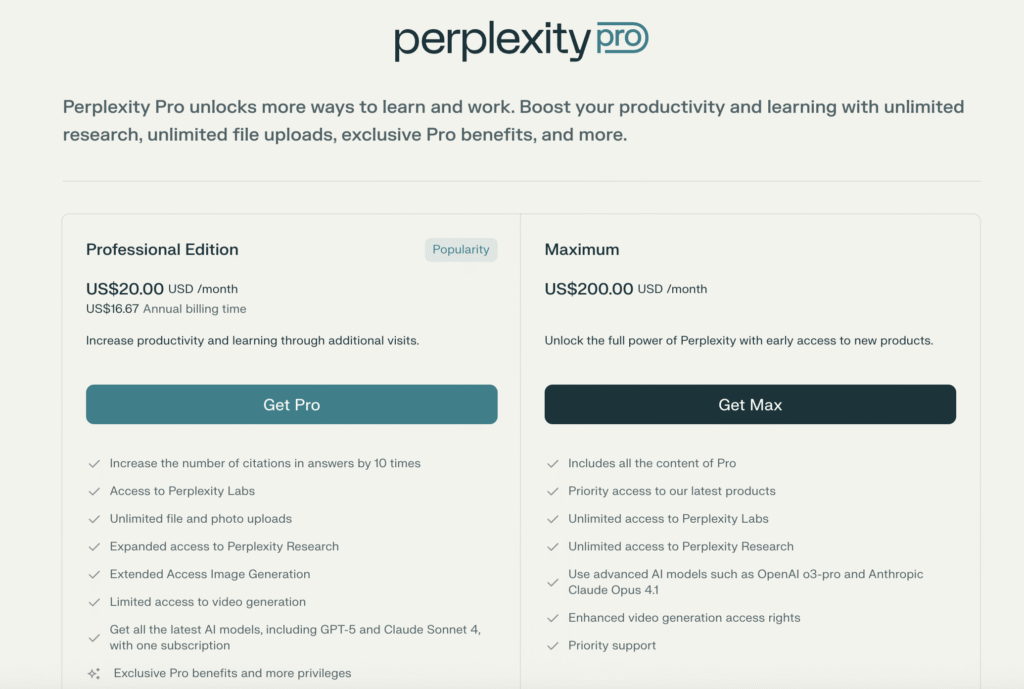Click checkmark beside Unlimited access to Perplexity Labs

pos(553,519)
